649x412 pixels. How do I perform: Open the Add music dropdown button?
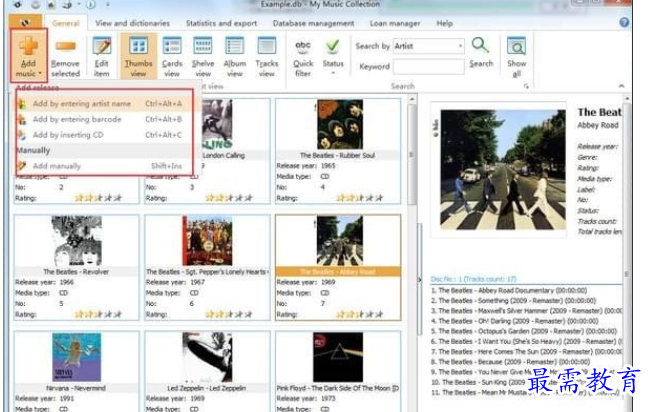point(28,55)
